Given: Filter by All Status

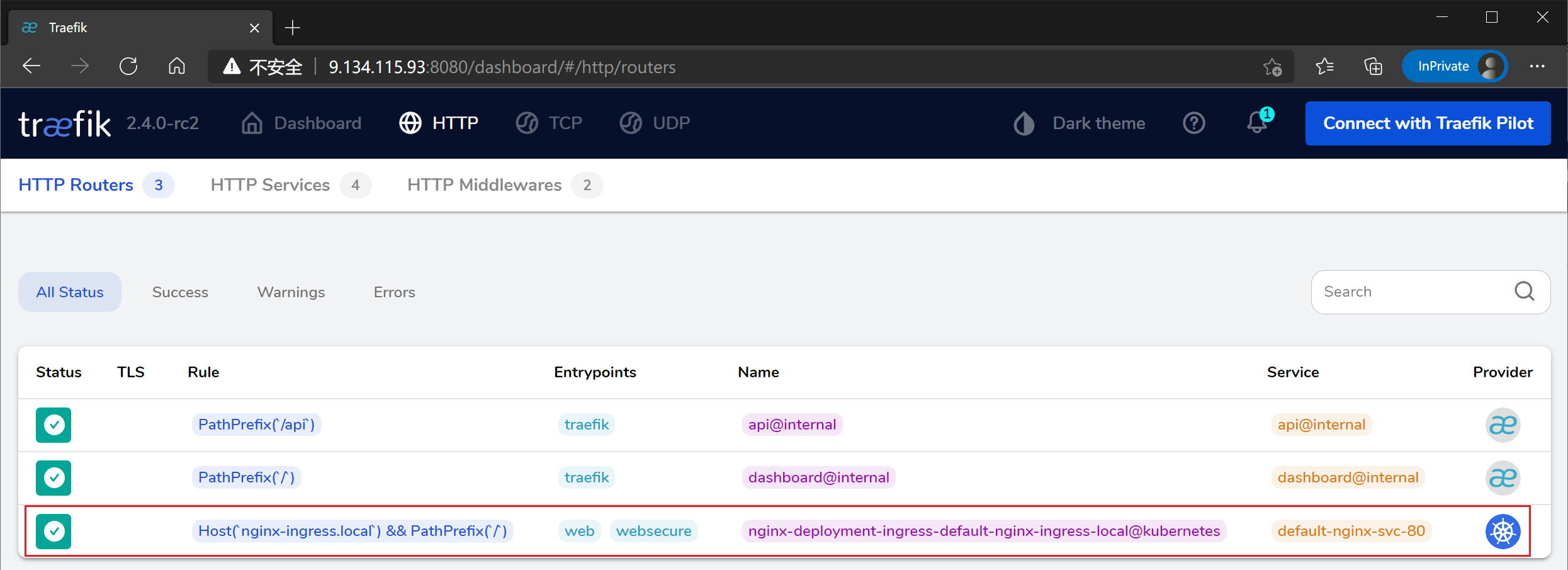Looking at the screenshot, I should click(x=70, y=292).
